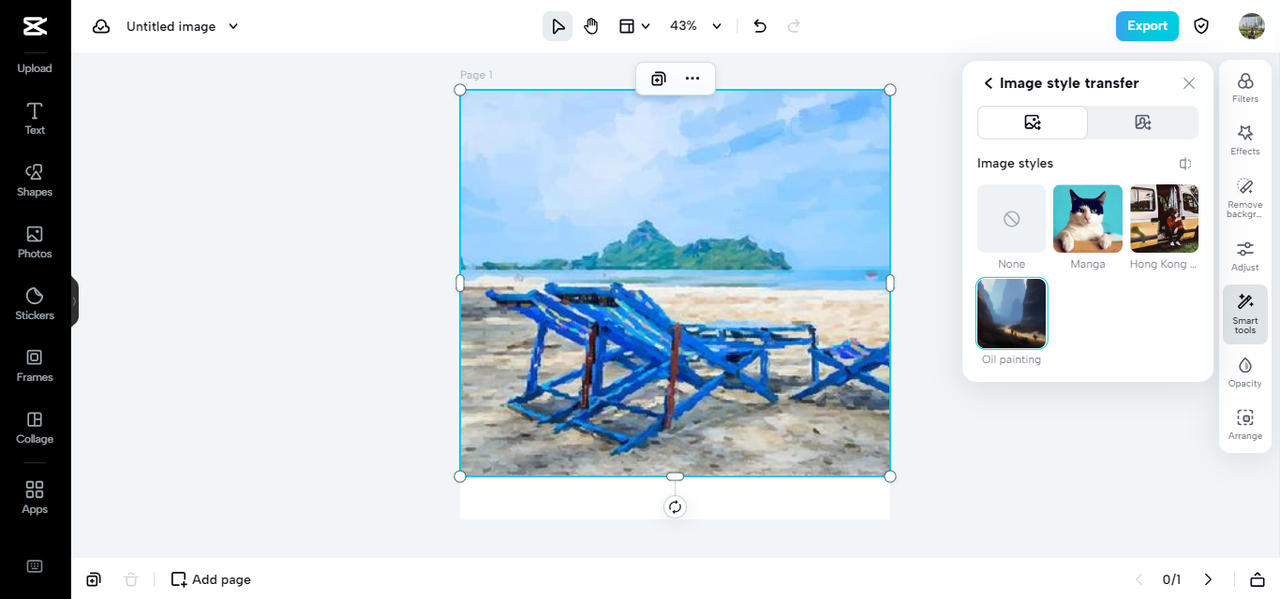This screenshot has height=599, width=1280.
Task: Open more options in floating toolbar
Action: (x=692, y=79)
